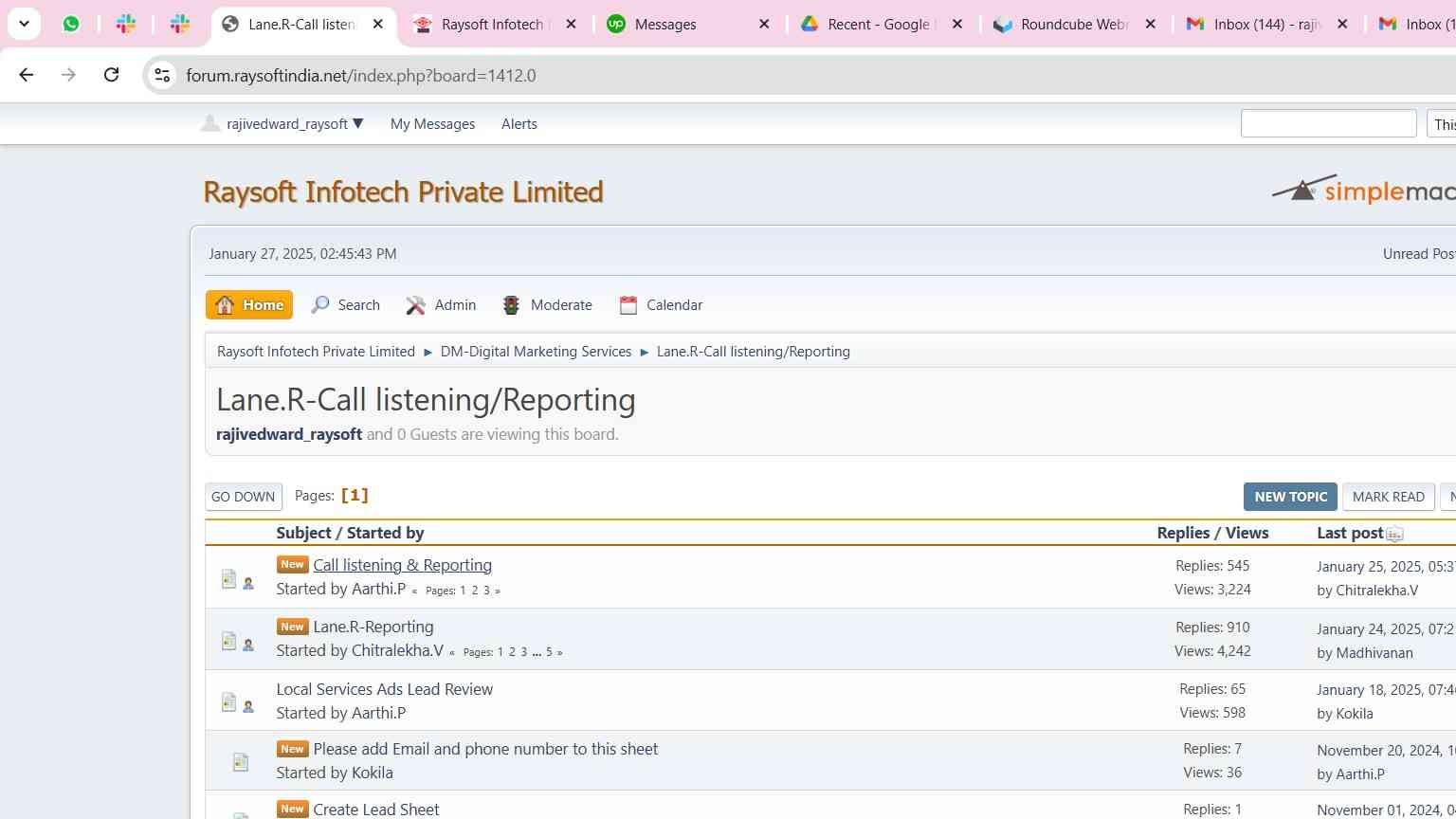
Task: Switch to the Roundcube Webmail tab
Action: [1074, 25]
